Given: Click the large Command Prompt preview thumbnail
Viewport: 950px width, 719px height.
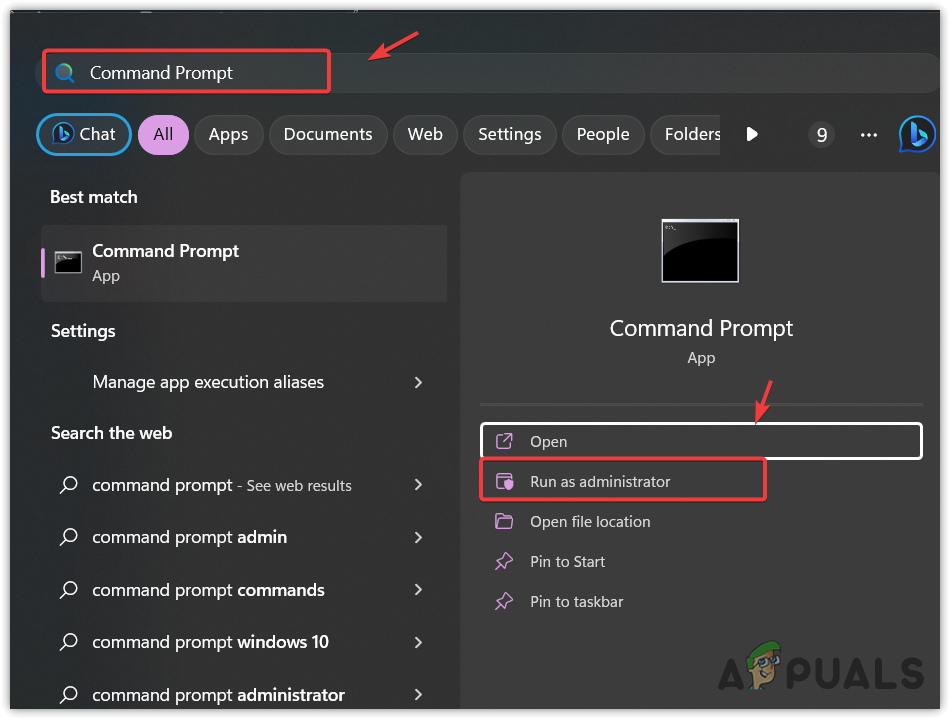Looking at the screenshot, I should (x=700, y=251).
